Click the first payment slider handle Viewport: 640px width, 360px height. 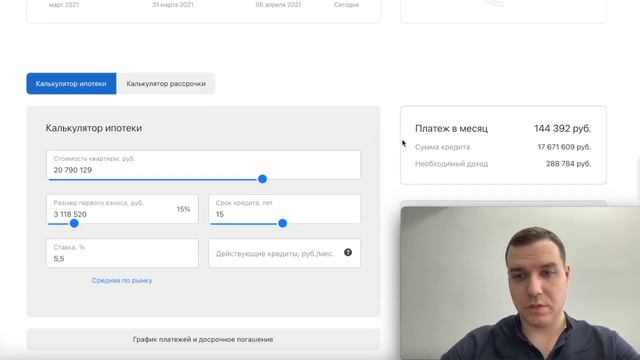[x=74, y=223]
